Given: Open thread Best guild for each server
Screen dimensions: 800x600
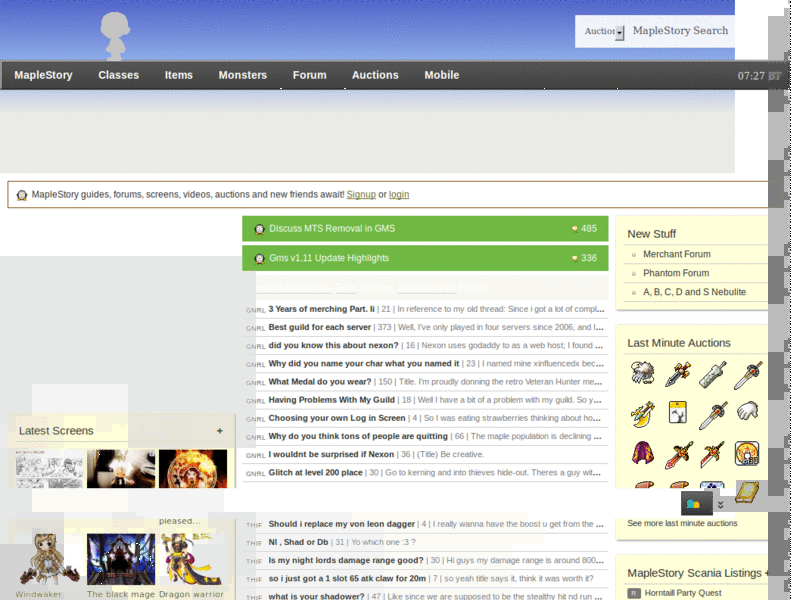Looking at the screenshot, I should pos(319,327).
